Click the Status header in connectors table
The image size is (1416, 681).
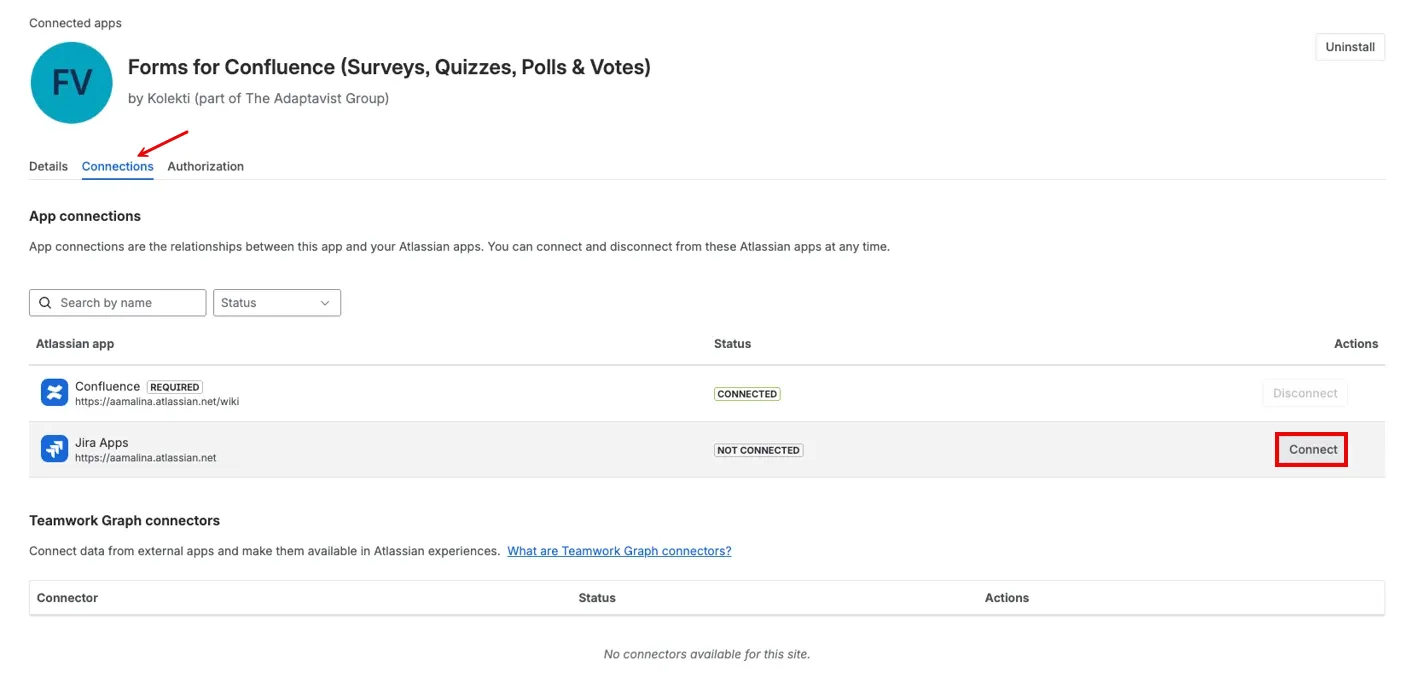[597, 598]
